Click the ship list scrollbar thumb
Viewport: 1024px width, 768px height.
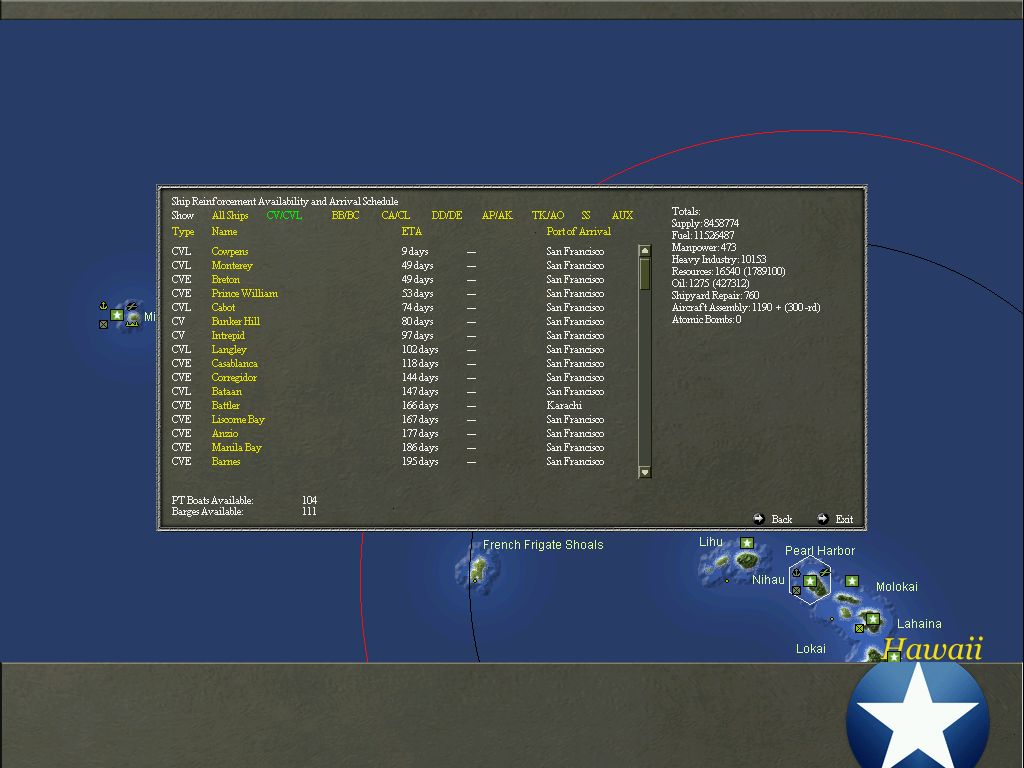point(645,274)
